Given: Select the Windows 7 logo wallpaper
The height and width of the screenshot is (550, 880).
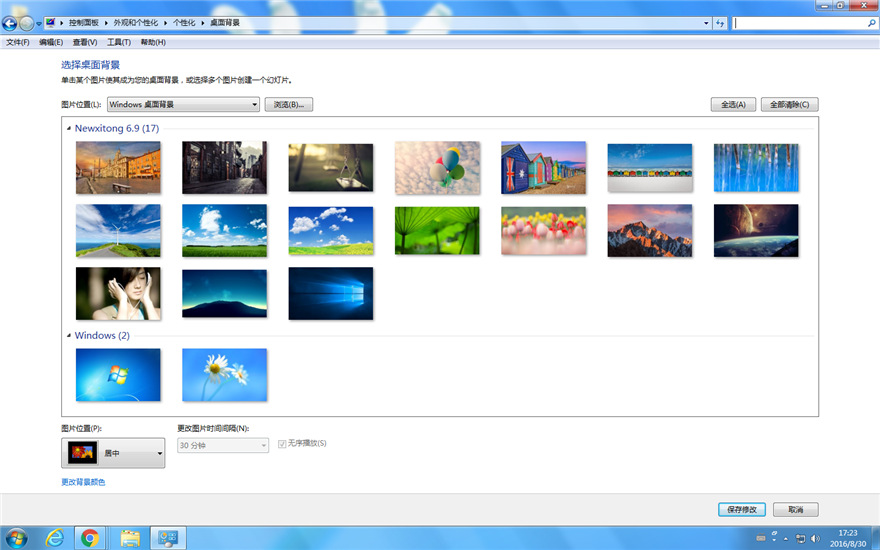Looking at the screenshot, I should coord(118,375).
